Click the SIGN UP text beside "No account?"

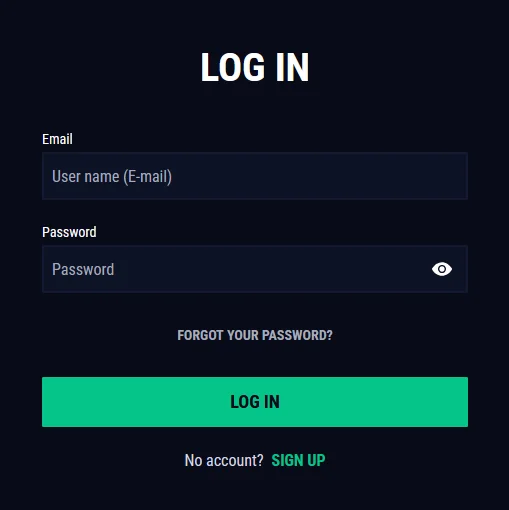(x=298, y=460)
